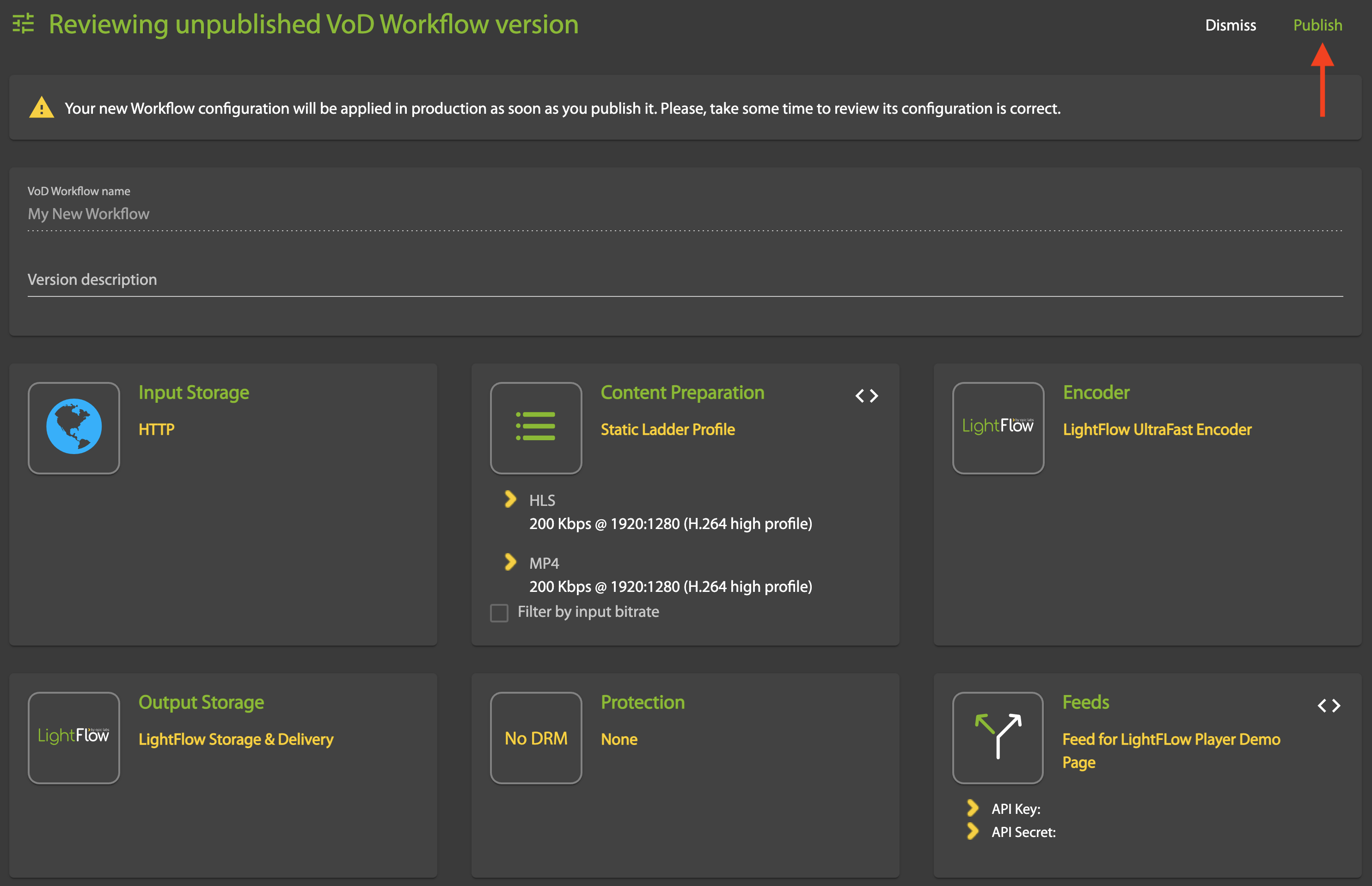Screen dimensions: 1372x886
Task: Click the workflow sliders icon beside title
Action: (23, 24)
